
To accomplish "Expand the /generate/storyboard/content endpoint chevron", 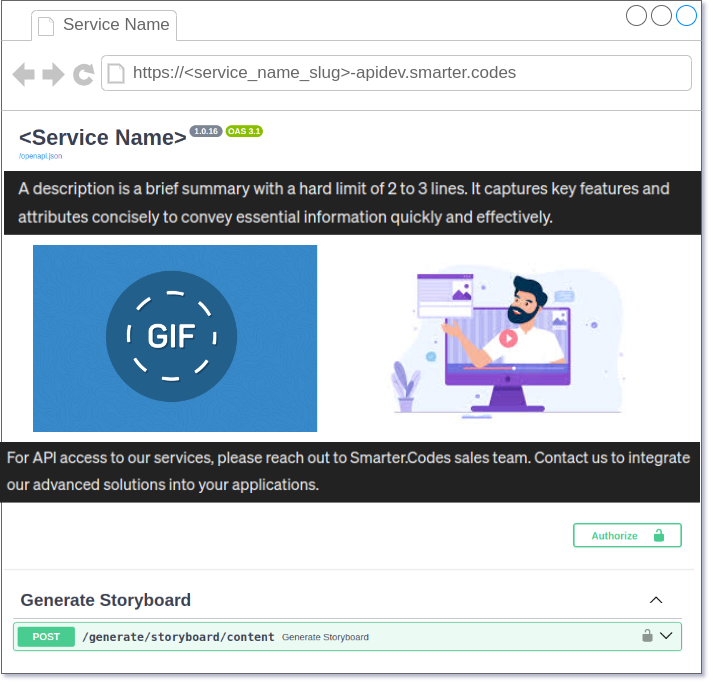I will (666, 636).
